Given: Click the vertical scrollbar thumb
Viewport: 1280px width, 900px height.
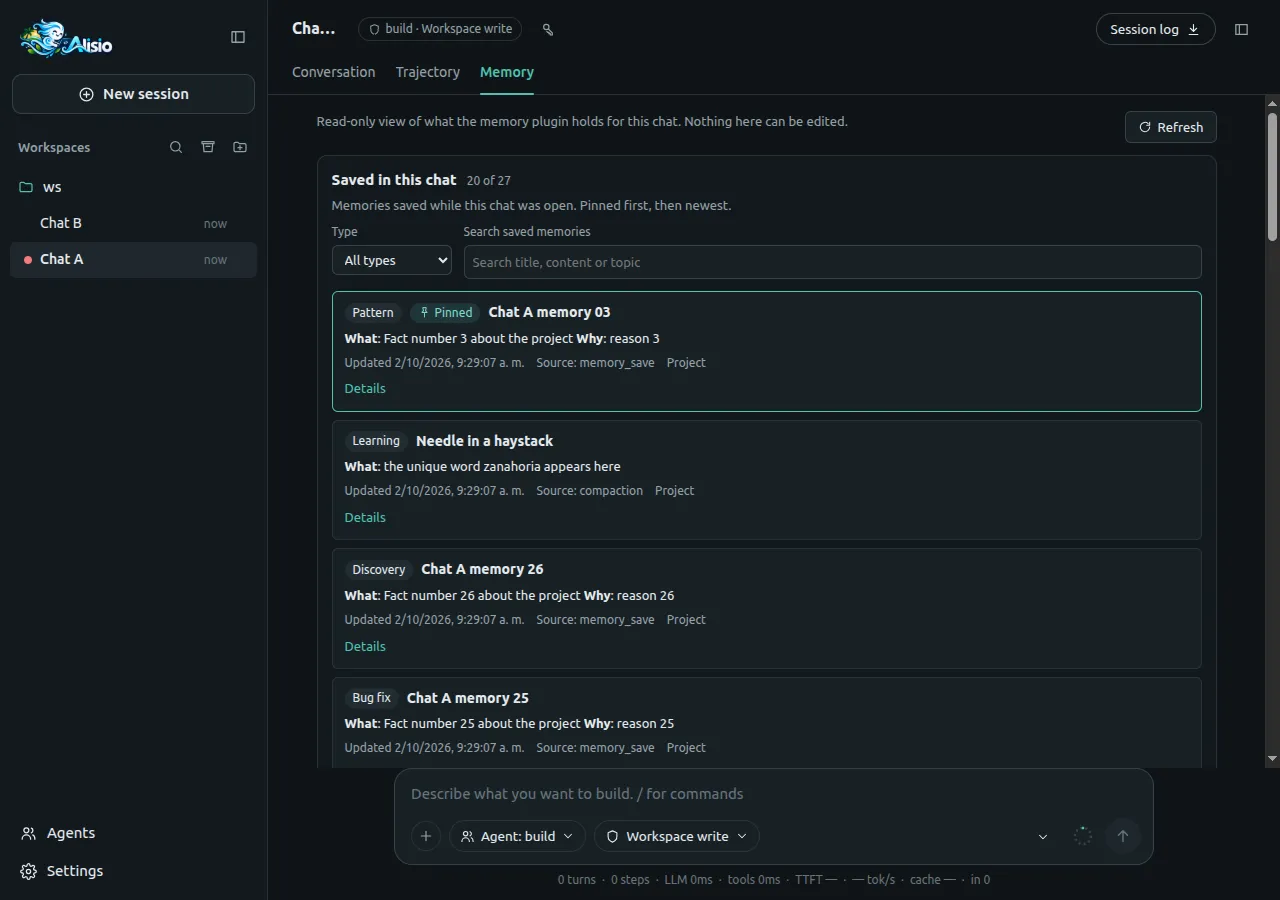Looking at the screenshot, I should coord(1272,176).
